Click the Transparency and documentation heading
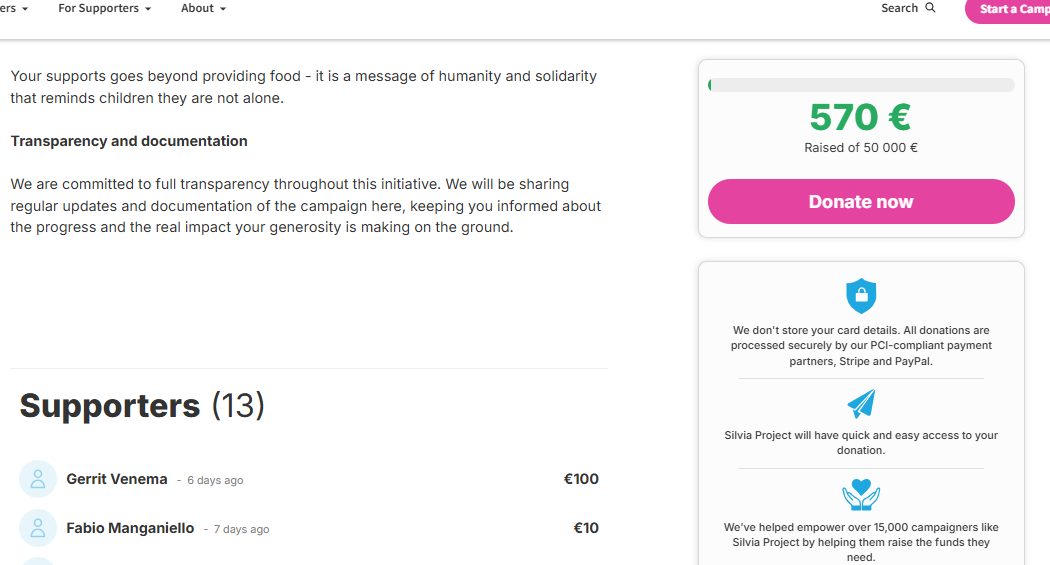The height and width of the screenshot is (565, 1050). tap(129, 141)
